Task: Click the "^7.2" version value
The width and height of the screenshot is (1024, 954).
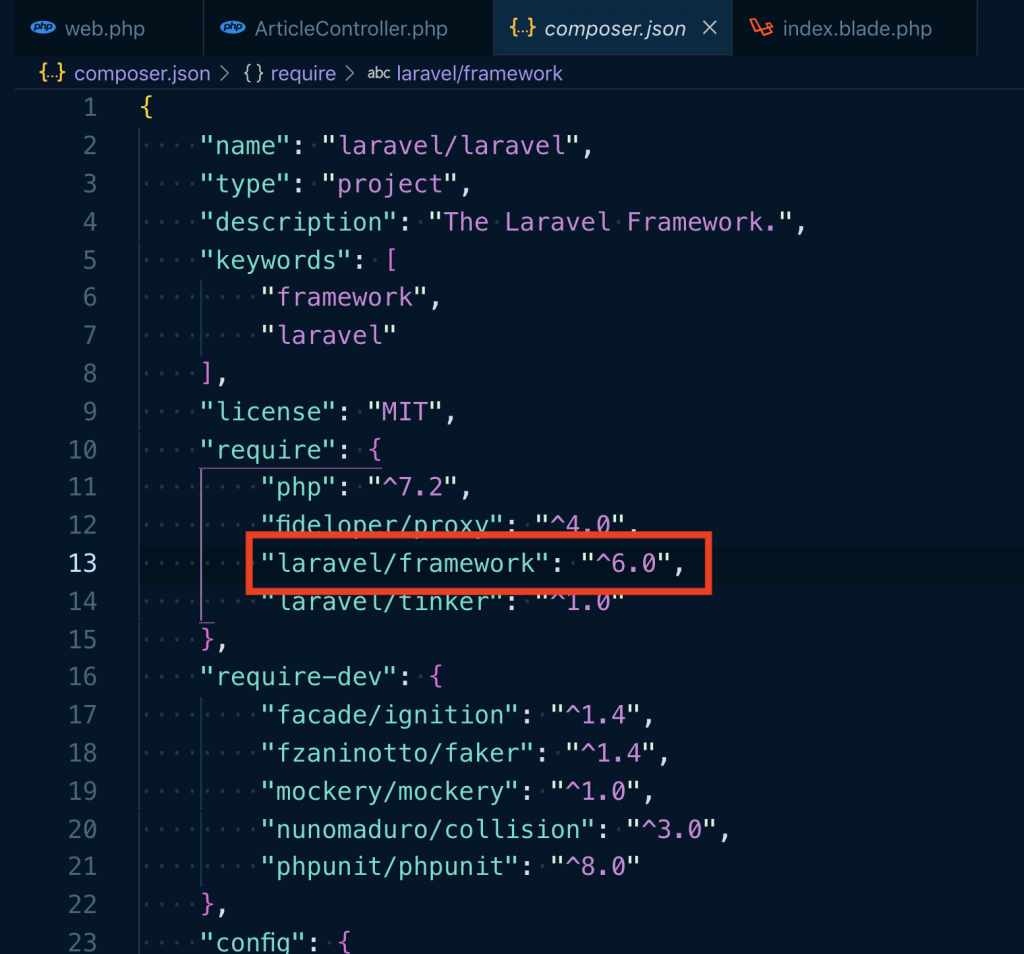Action: tap(413, 487)
